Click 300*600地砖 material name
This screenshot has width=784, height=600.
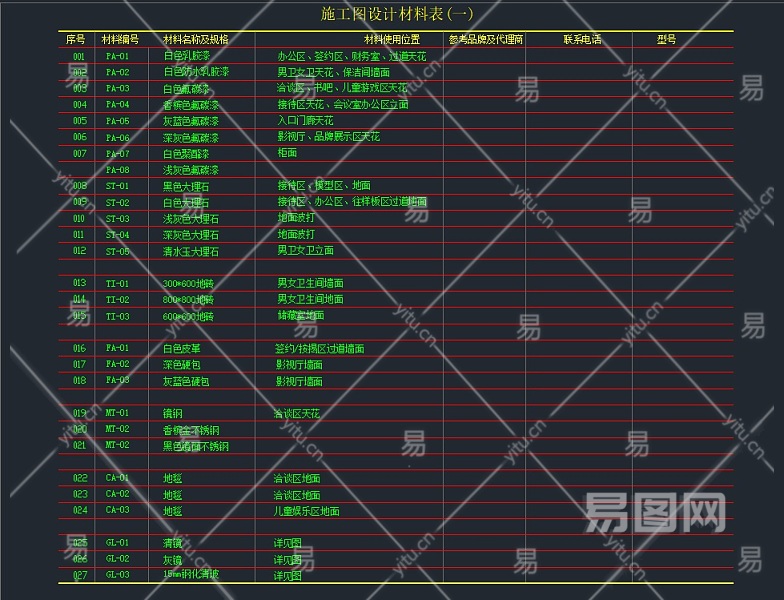click(188, 284)
